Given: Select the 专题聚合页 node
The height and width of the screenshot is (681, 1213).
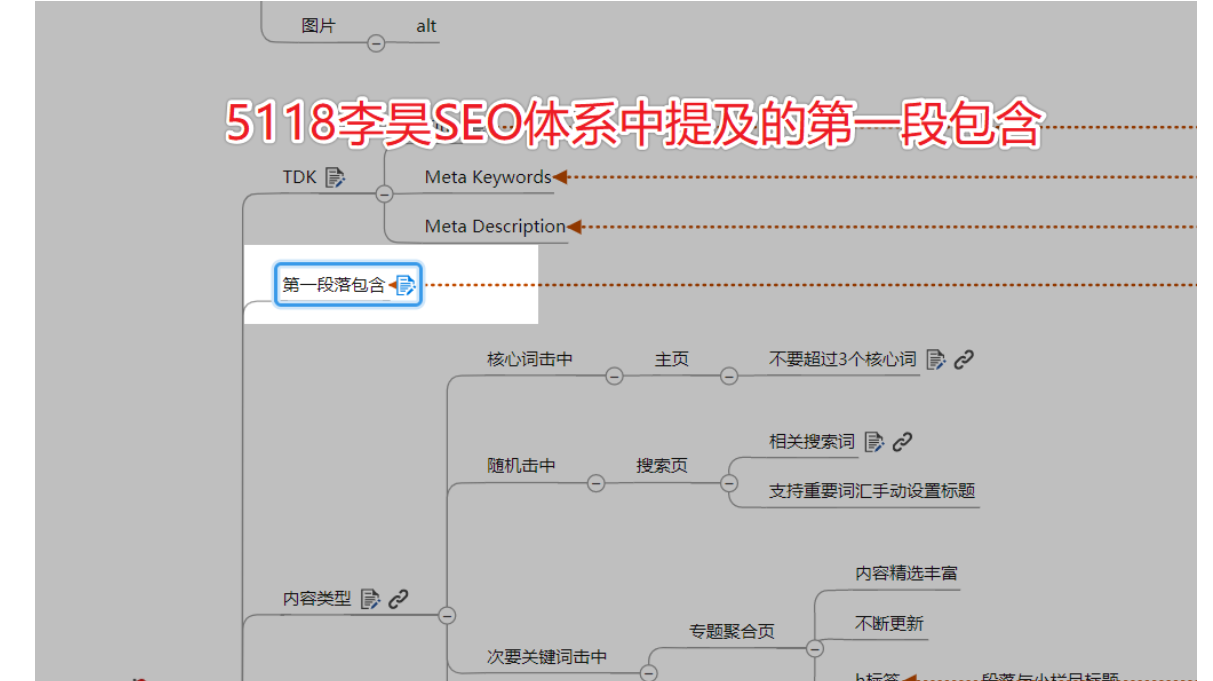Looking at the screenshot, I should [x=732, y=632].
